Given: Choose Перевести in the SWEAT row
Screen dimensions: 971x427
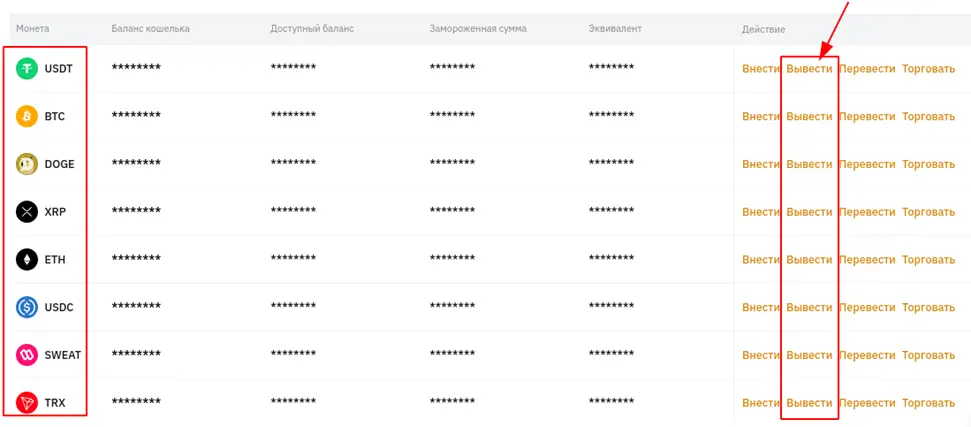Looking at the screenshot, I should coord(867,355).
